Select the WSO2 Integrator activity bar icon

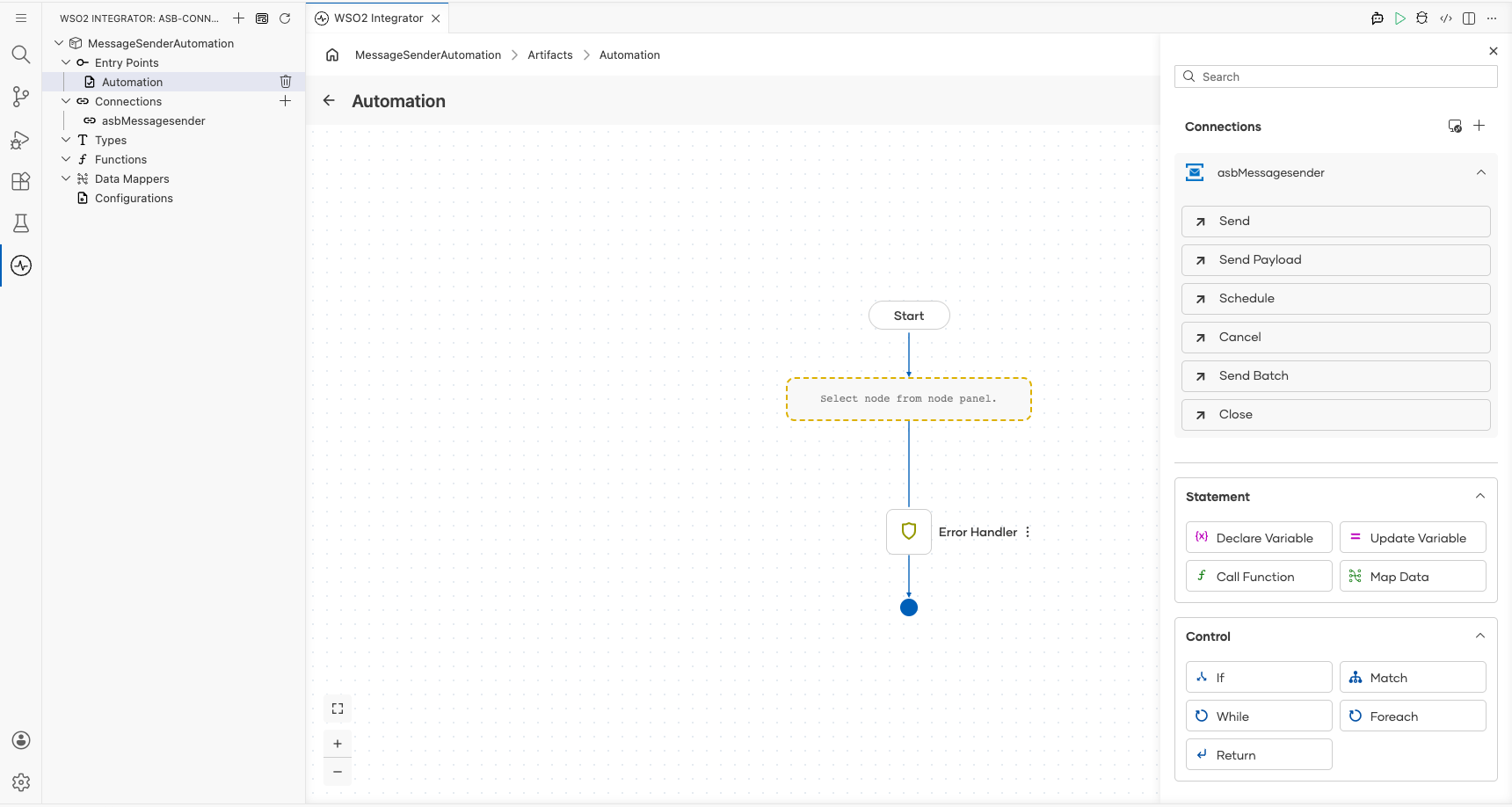click(21, 265)
